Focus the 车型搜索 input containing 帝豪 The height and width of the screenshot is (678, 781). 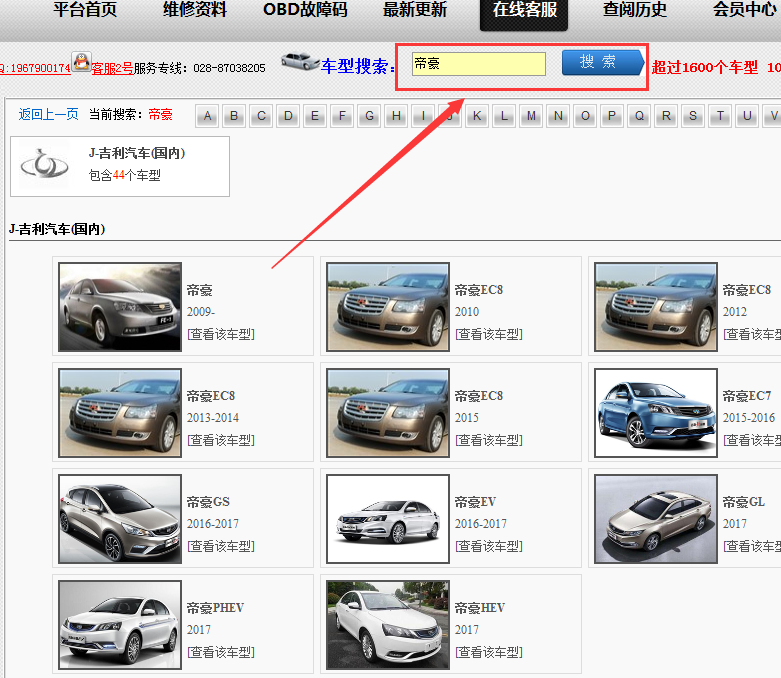[x=478, y=64]
